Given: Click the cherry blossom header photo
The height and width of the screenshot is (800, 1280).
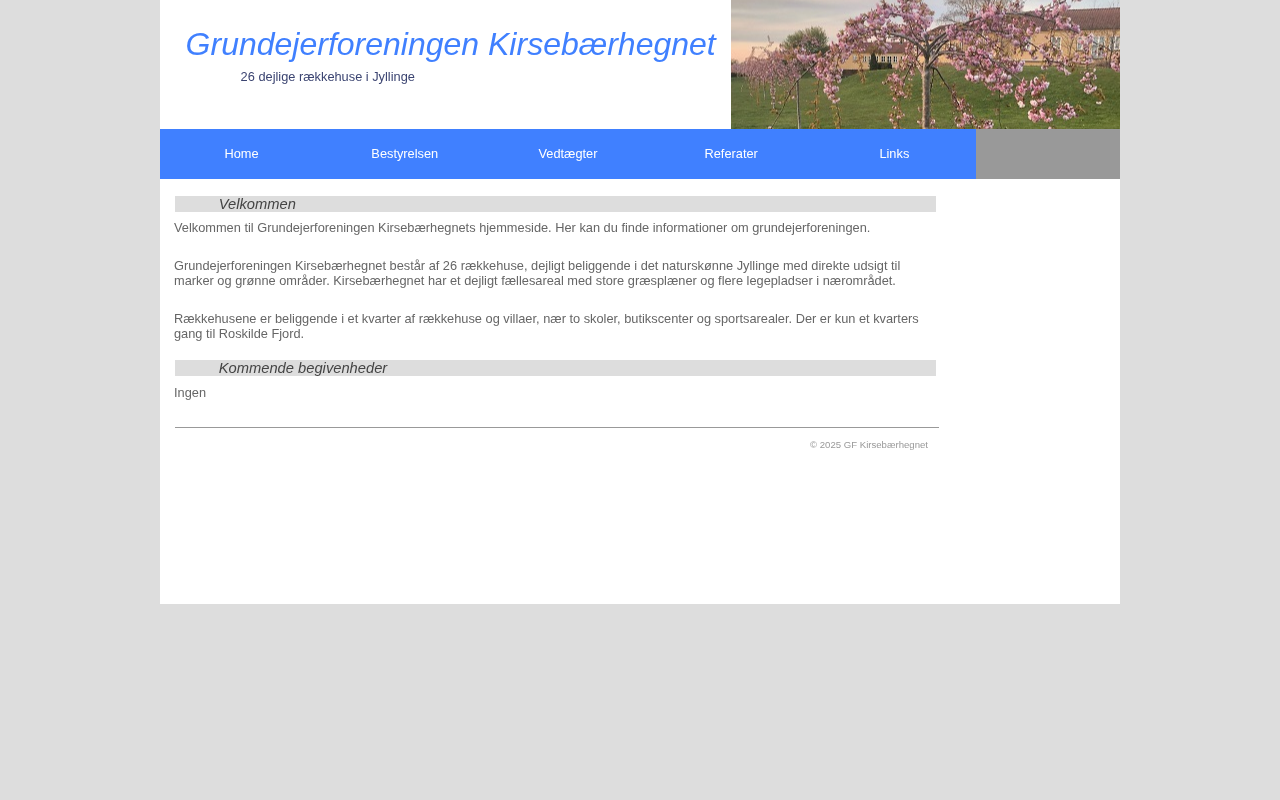Looking at the screenshot, I should click(925, 64).
